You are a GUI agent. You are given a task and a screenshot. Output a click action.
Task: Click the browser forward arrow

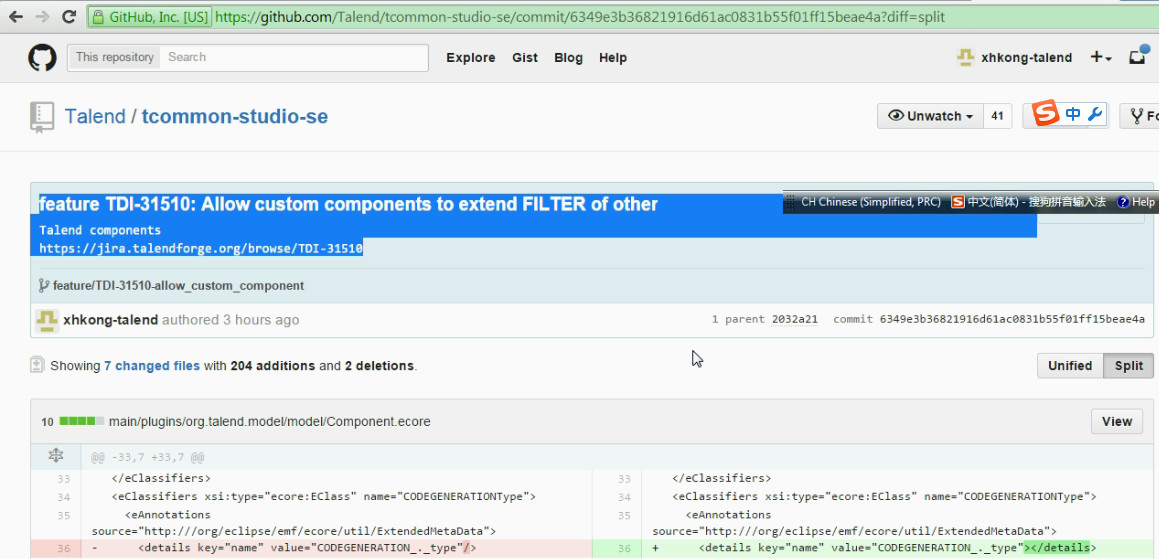click(43, 16)
